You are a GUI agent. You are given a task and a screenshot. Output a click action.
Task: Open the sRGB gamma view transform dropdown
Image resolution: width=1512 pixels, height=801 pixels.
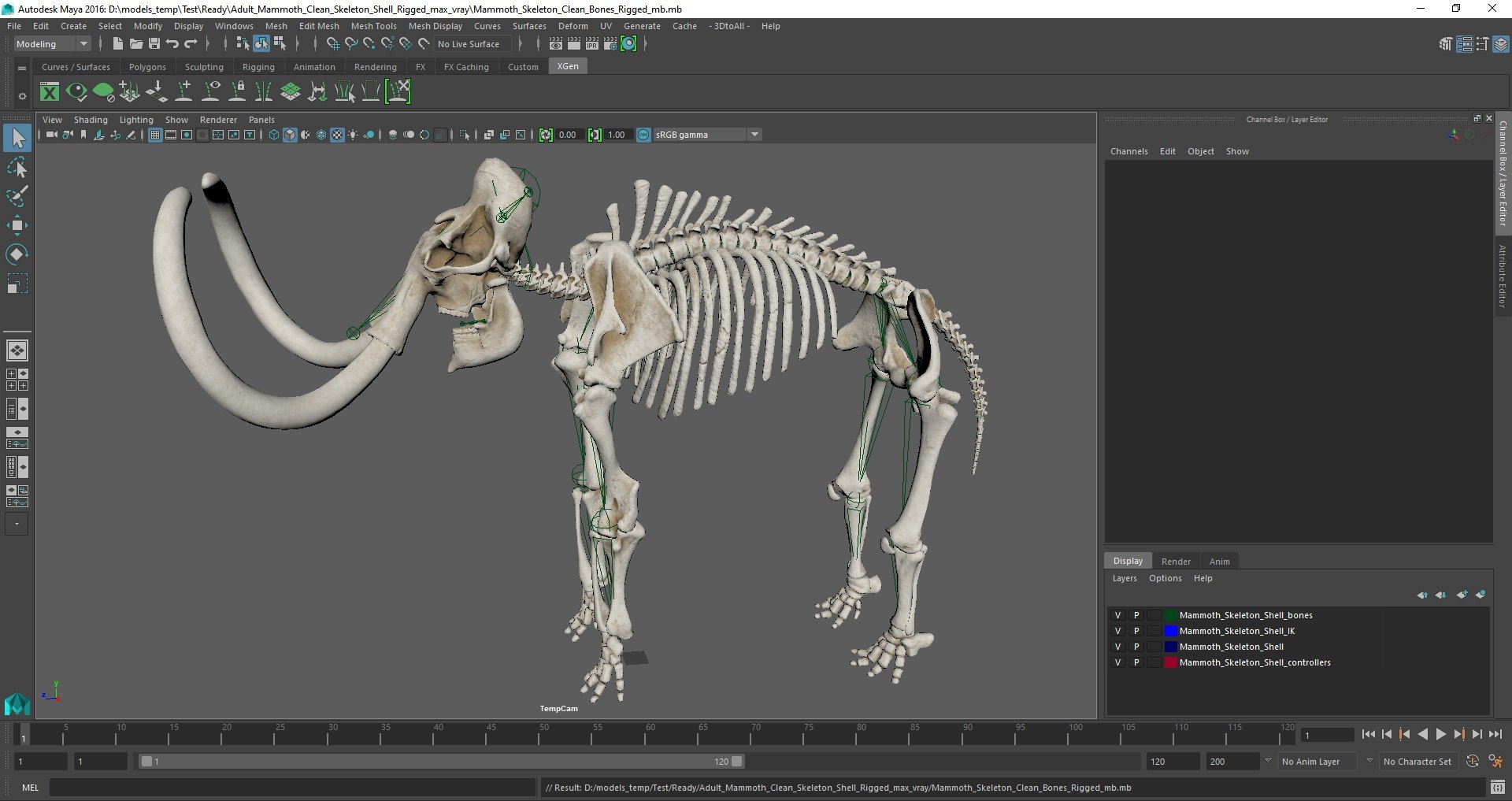point(707,135)
